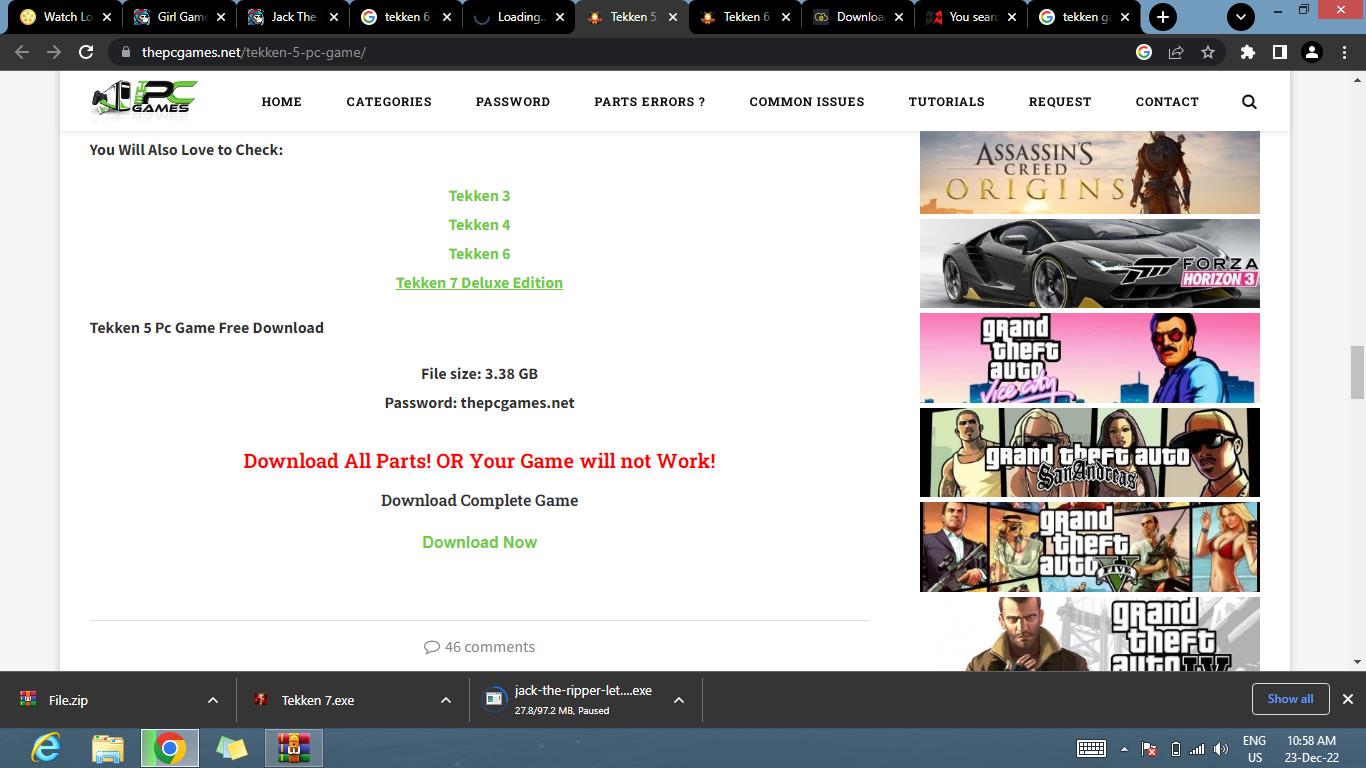This screenshot has width=1366, height=768.
Task: Open the Tekken 7 Deluxe Edition link
Action: tap(479, 283)
